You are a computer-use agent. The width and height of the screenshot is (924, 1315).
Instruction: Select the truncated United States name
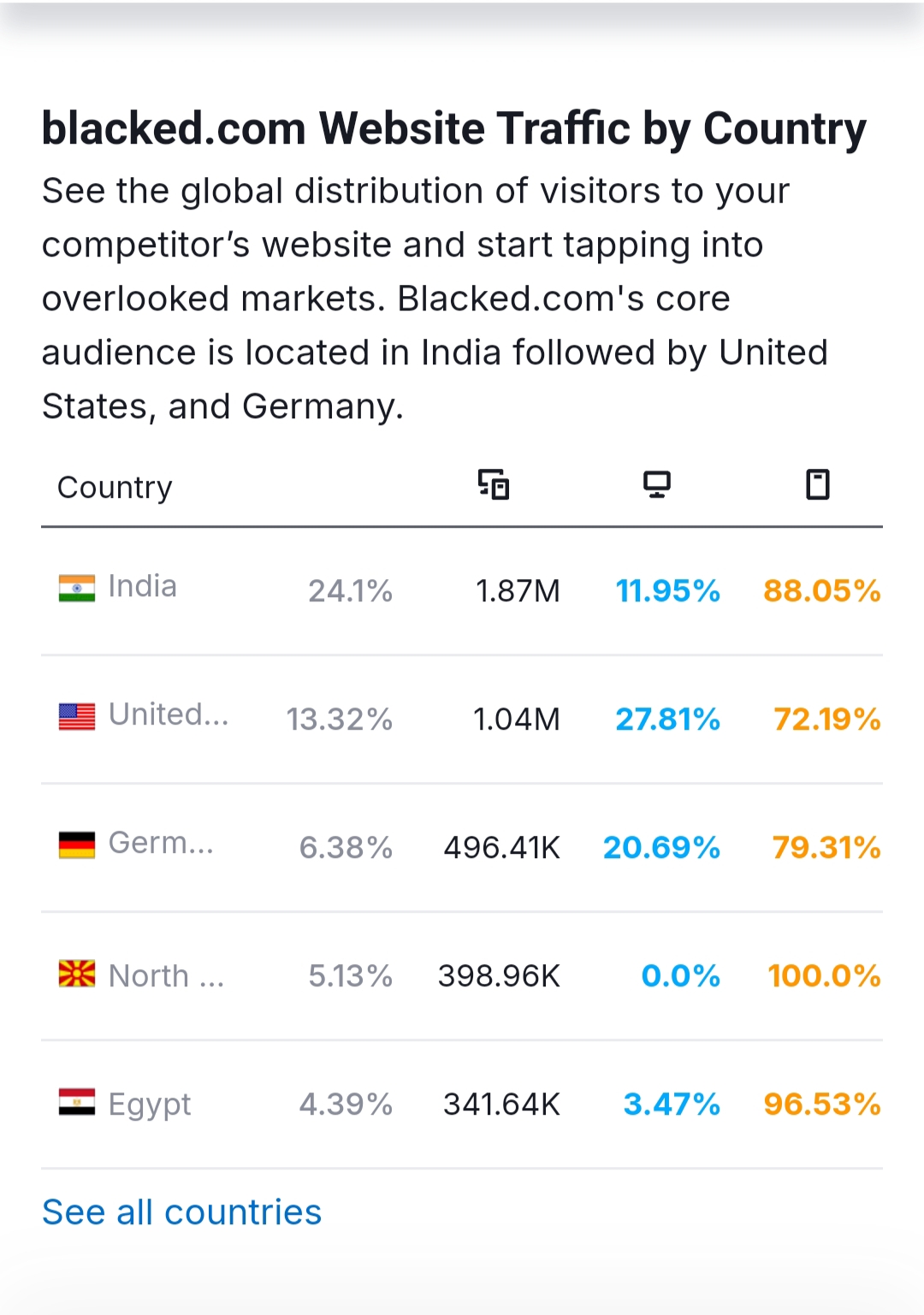click(x=169, y=715)
